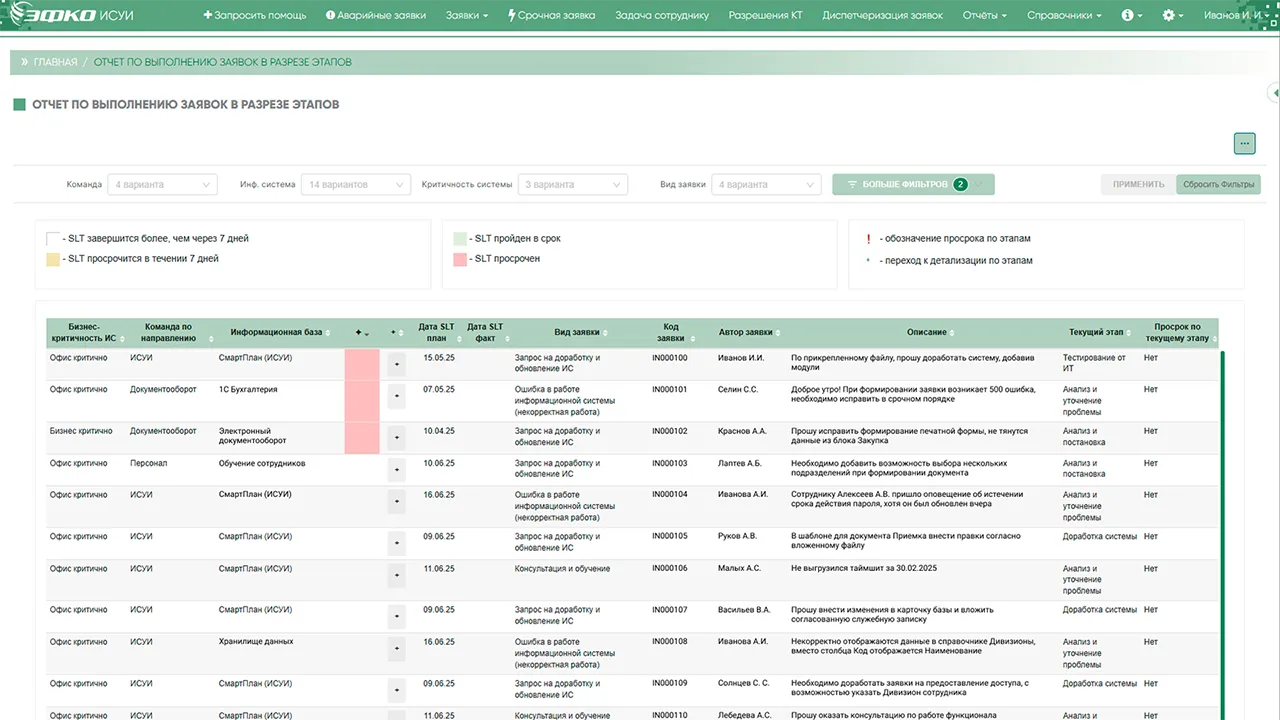Click the SLT status column header
Image resolution: width=1280 pixels, height=720 pixels.
click(362, 332)
